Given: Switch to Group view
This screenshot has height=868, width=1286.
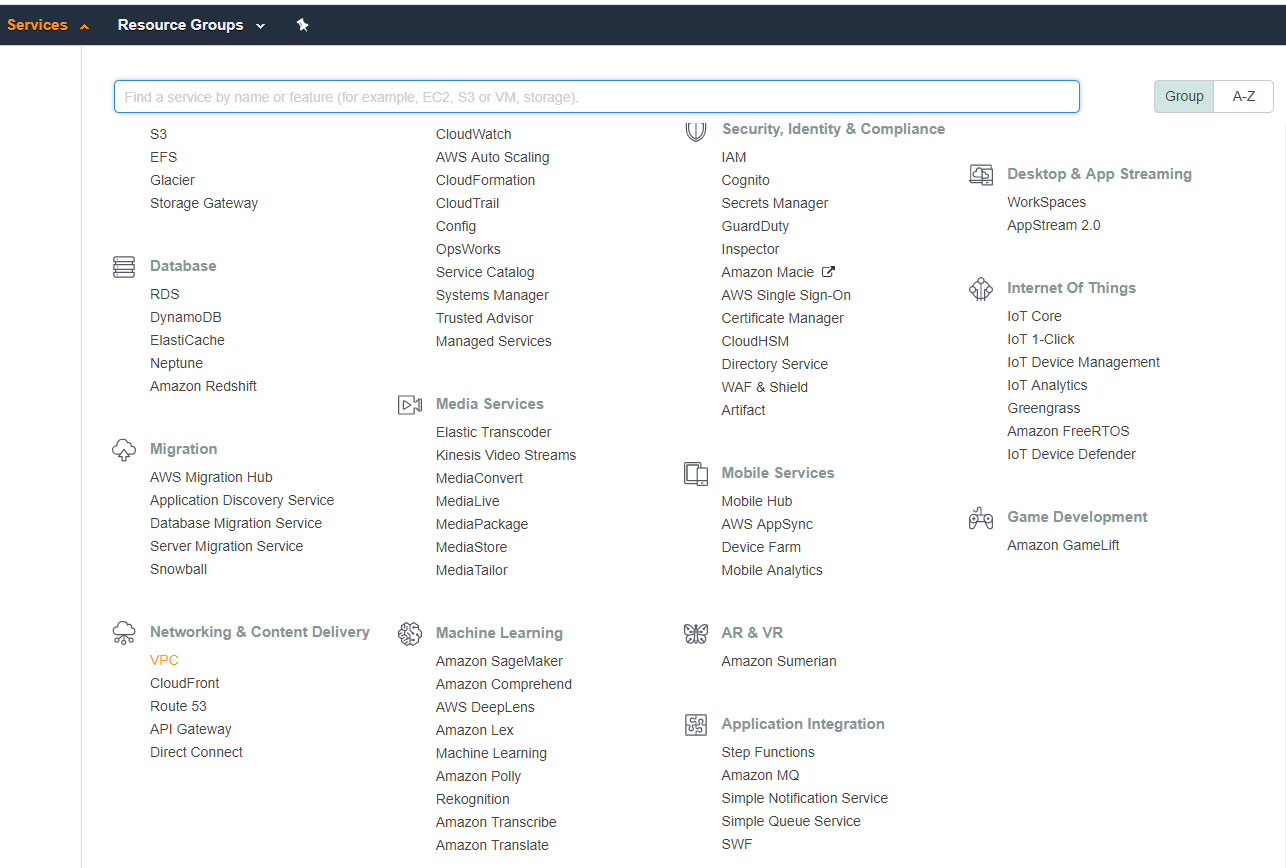Looking at the screenshot, I should [x=1184, y=96].
